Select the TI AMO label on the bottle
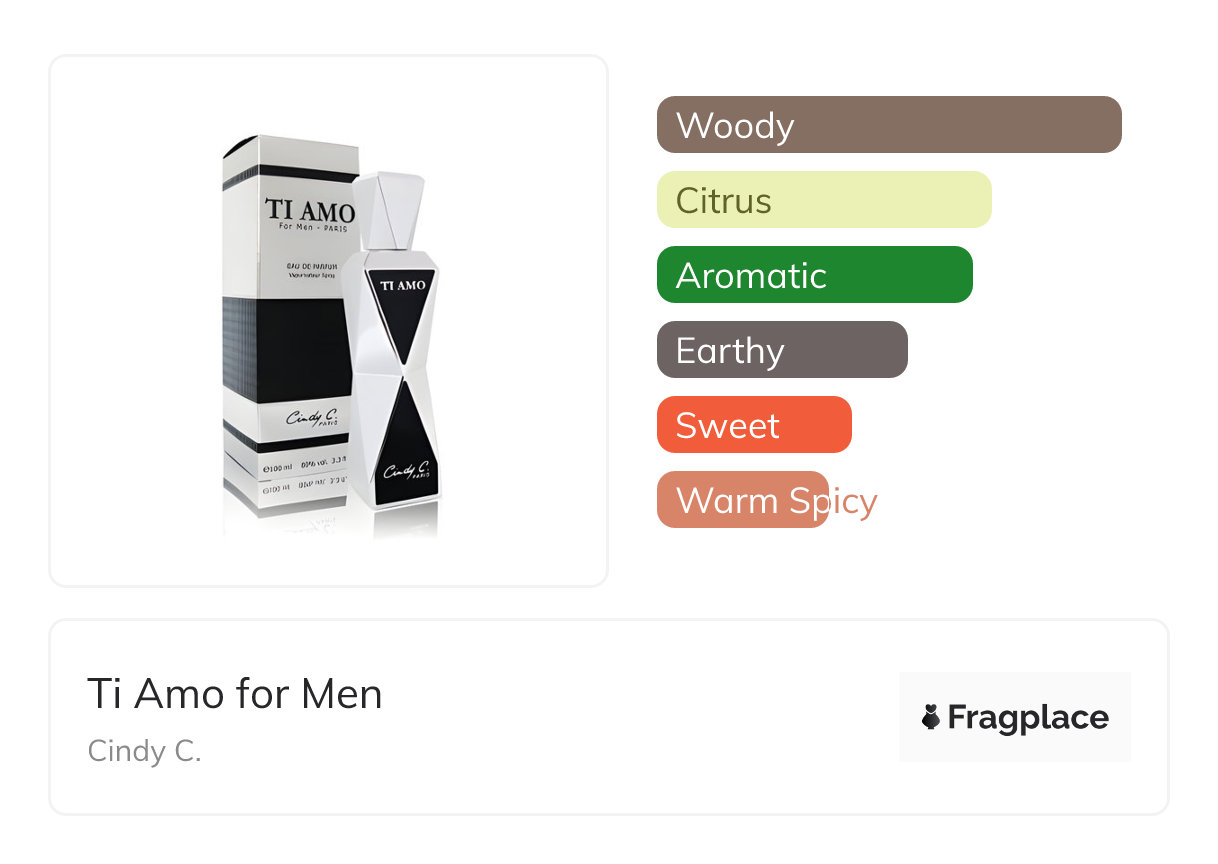The image size is (1218, 864). [402, 285]
